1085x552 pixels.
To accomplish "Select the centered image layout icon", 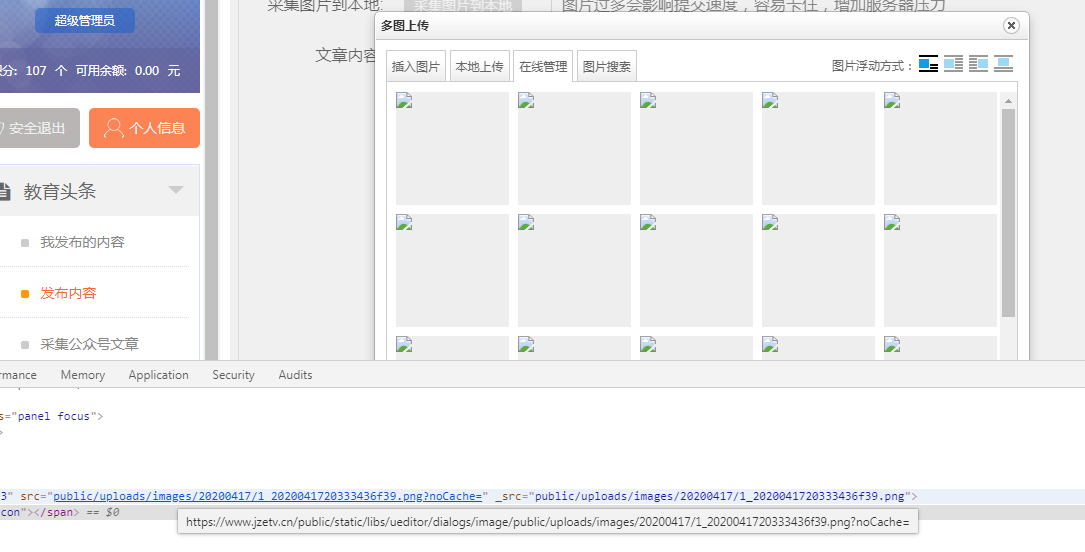I will coord(1003,65).
